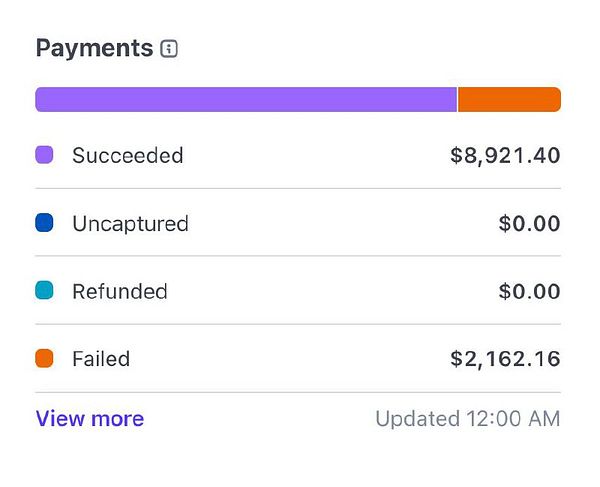Click the divider line above View more
Image resolution: width=600 pixels, height=487 pixels.
point(298,392)
